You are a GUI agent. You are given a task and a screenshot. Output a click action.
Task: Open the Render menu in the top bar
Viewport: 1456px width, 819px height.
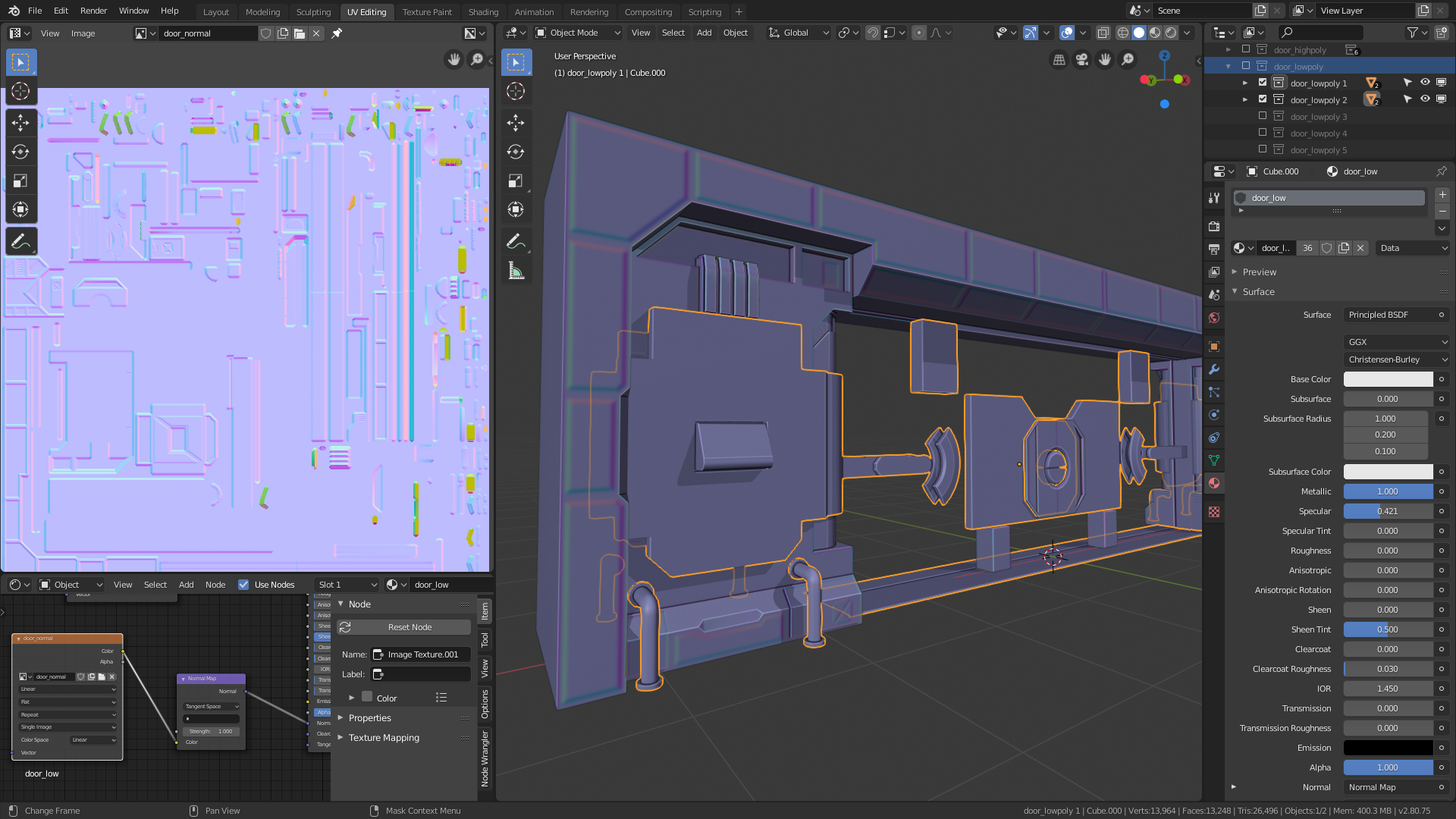click(x=93, y=11)
